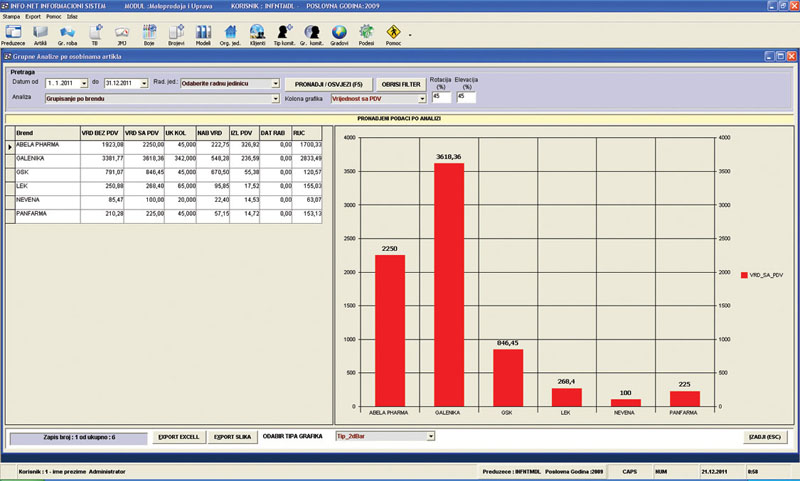Select the PANFARMA brand cell
The image size is (800, 481).
pyautogui.click(x=47, y=215)
